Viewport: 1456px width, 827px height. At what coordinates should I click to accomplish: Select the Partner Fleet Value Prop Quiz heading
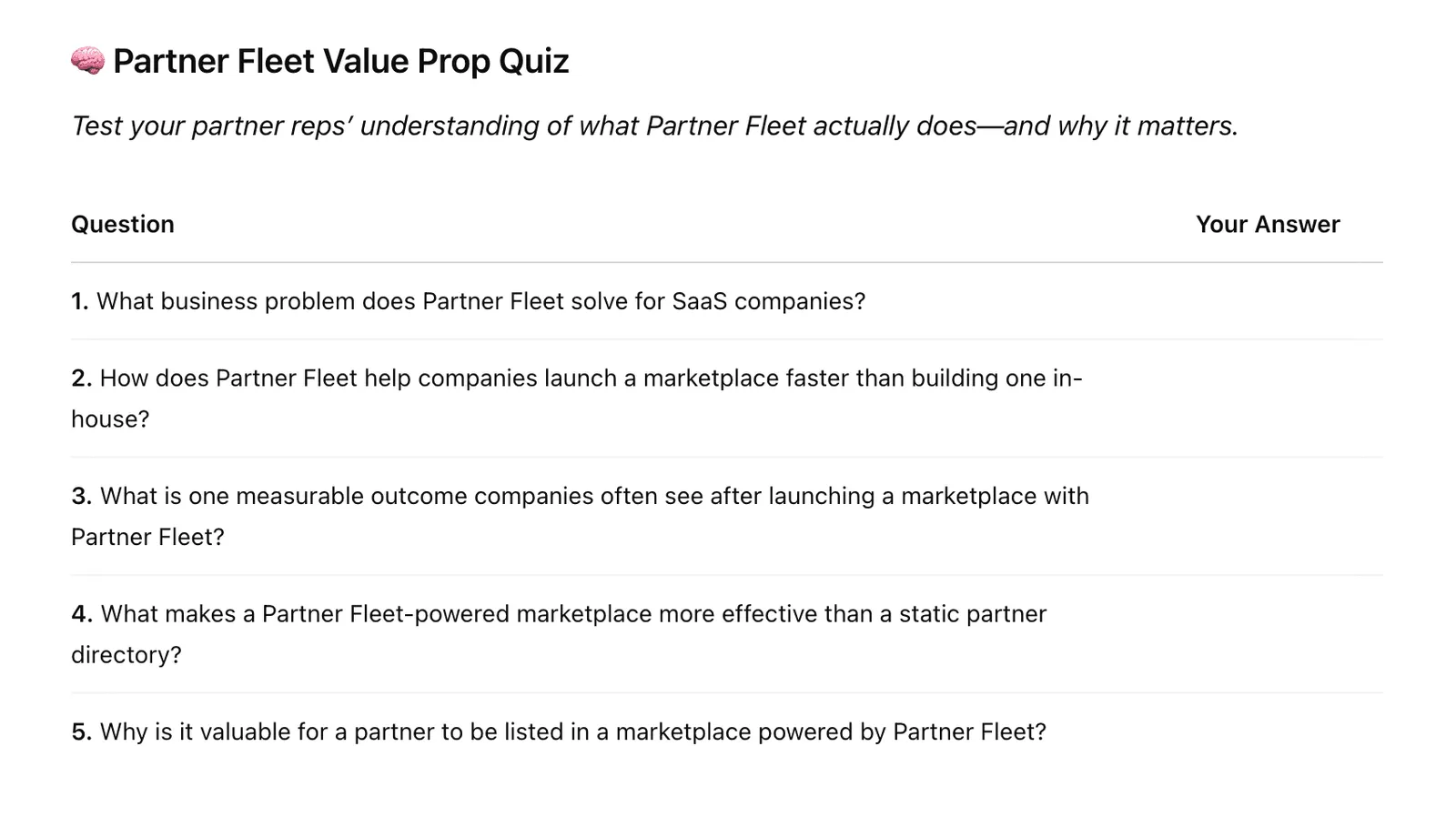pos(341,61)
